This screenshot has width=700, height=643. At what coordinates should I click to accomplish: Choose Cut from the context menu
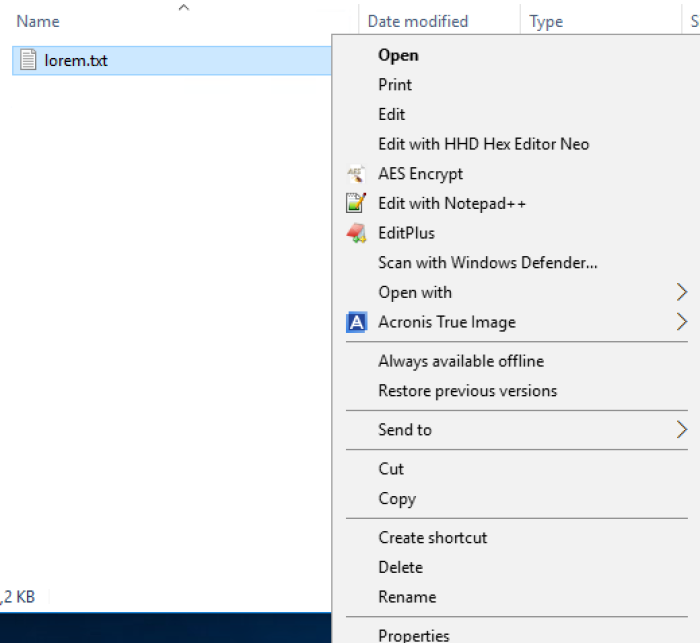(517, 469)
